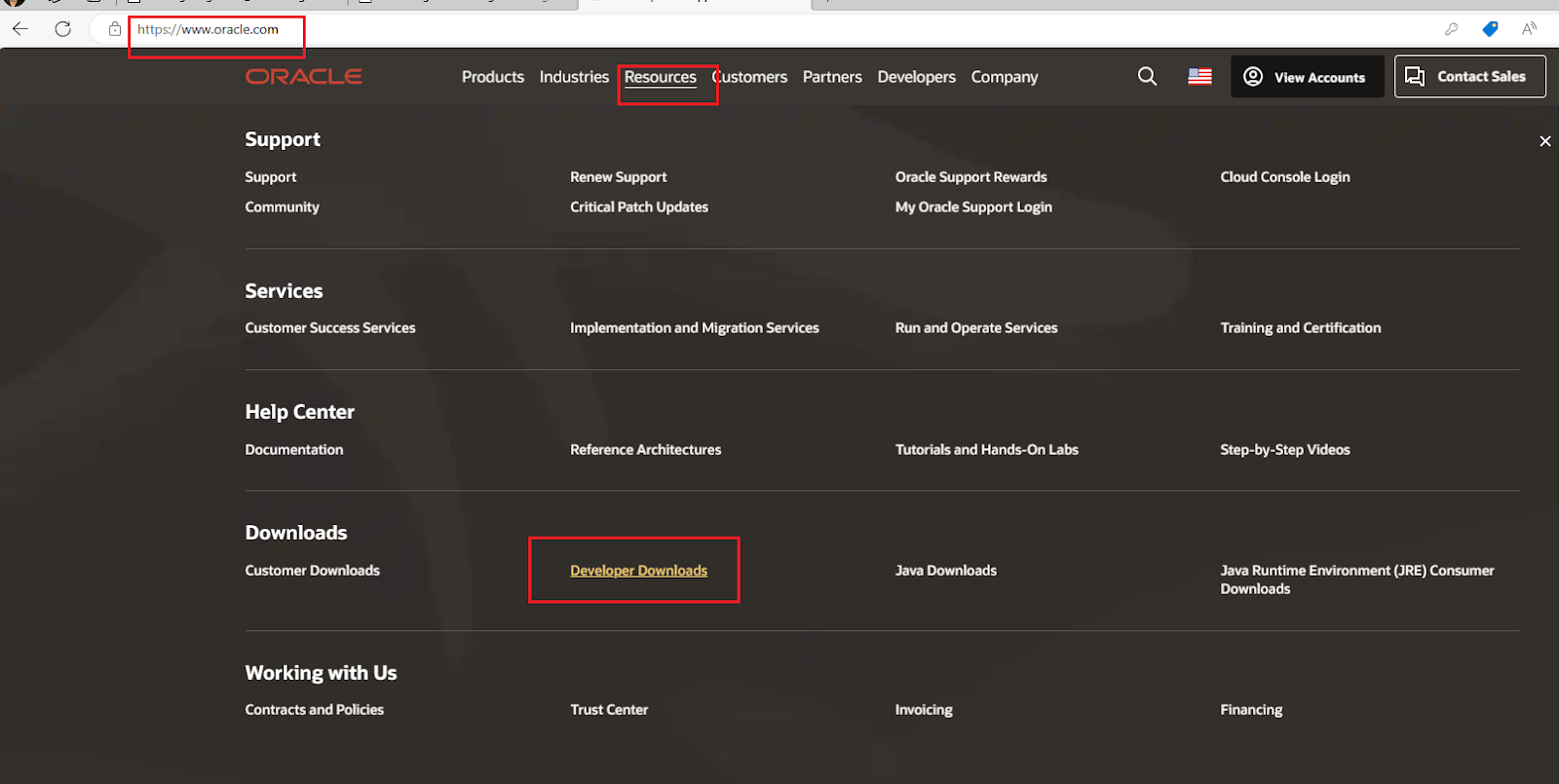Click the Developer Downloads link
The image size is (1559, 784).
point(639,571)
